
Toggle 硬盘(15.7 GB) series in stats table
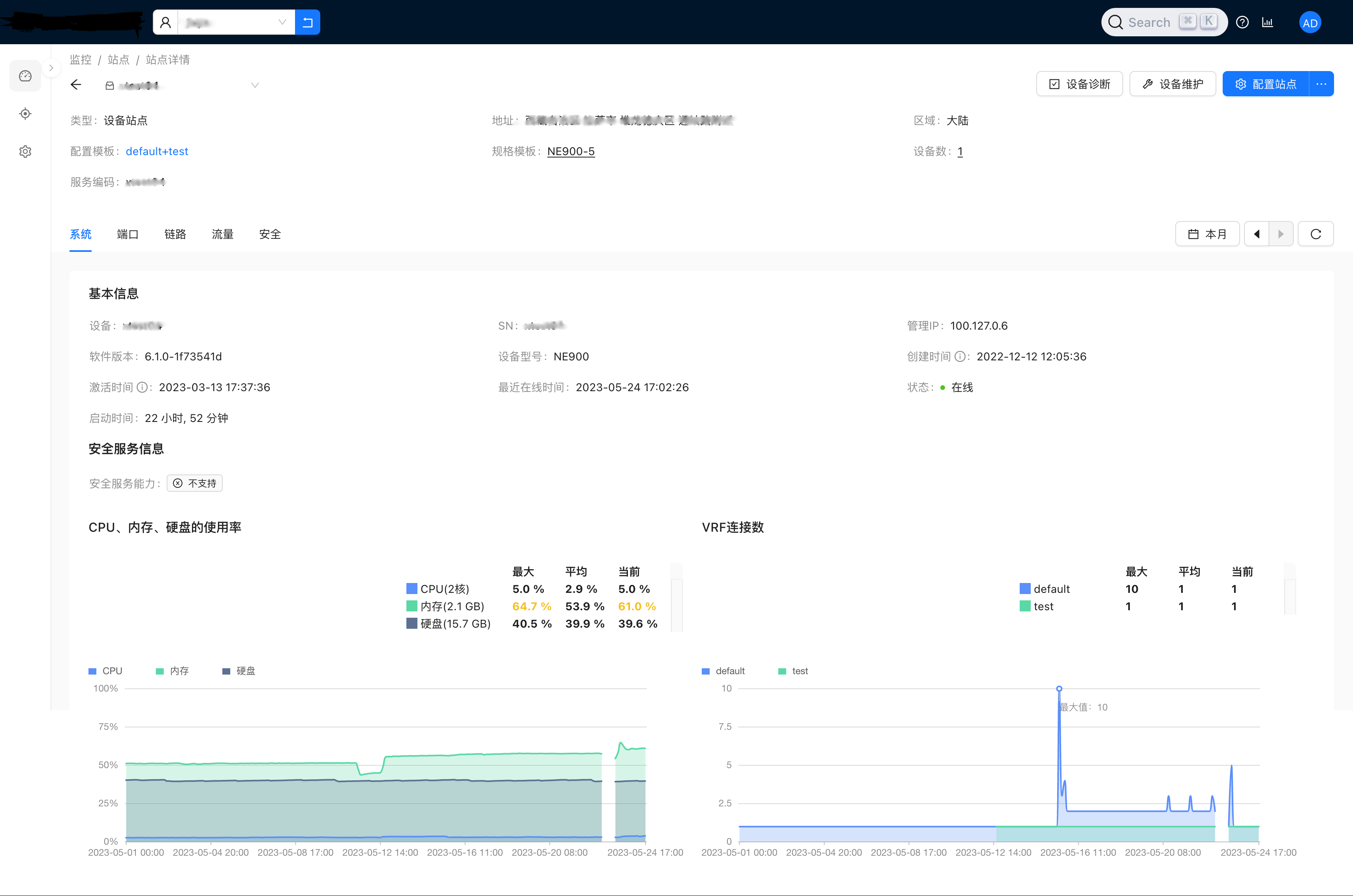449,623
